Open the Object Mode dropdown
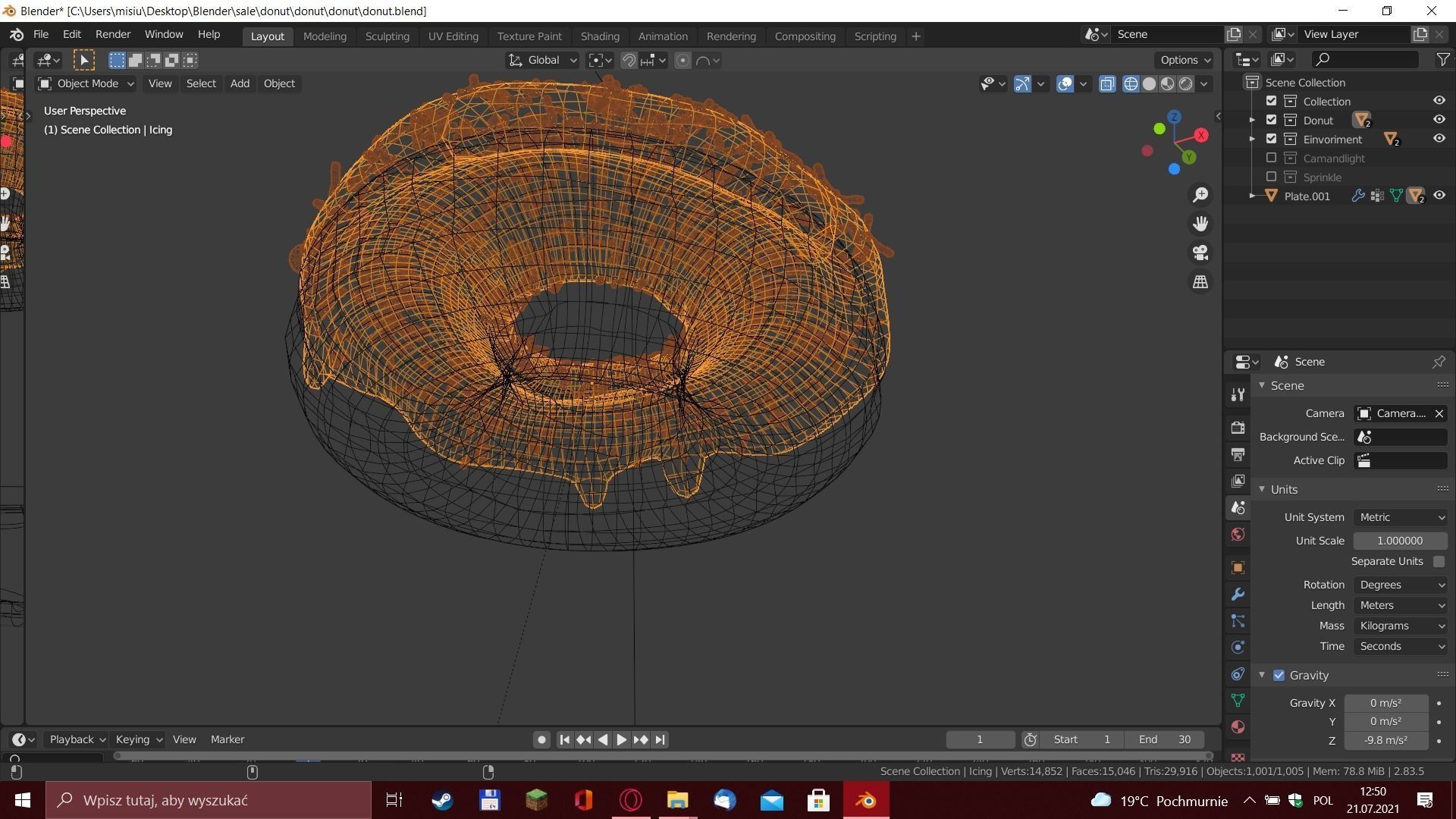Screen dimensions: 1456x819 pyautogui.click(x=86, y=83)
